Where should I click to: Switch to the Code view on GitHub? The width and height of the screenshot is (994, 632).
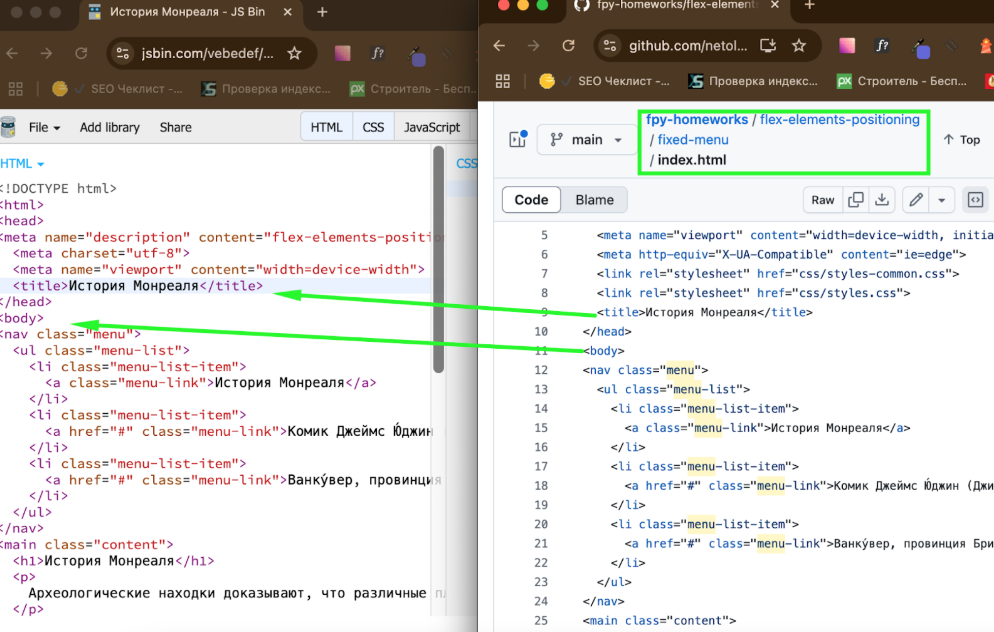click(x=531, y=200)
